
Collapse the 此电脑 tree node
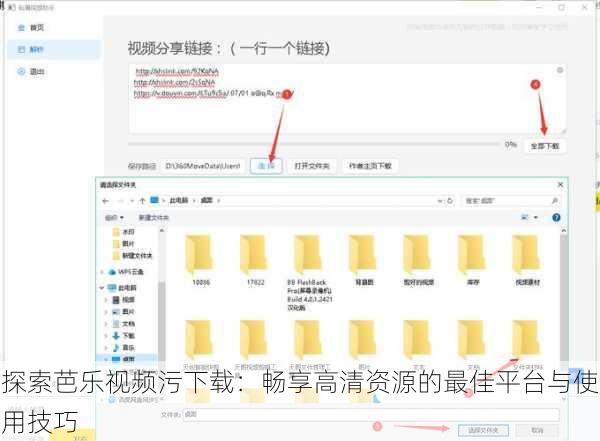tap(102, 287)
